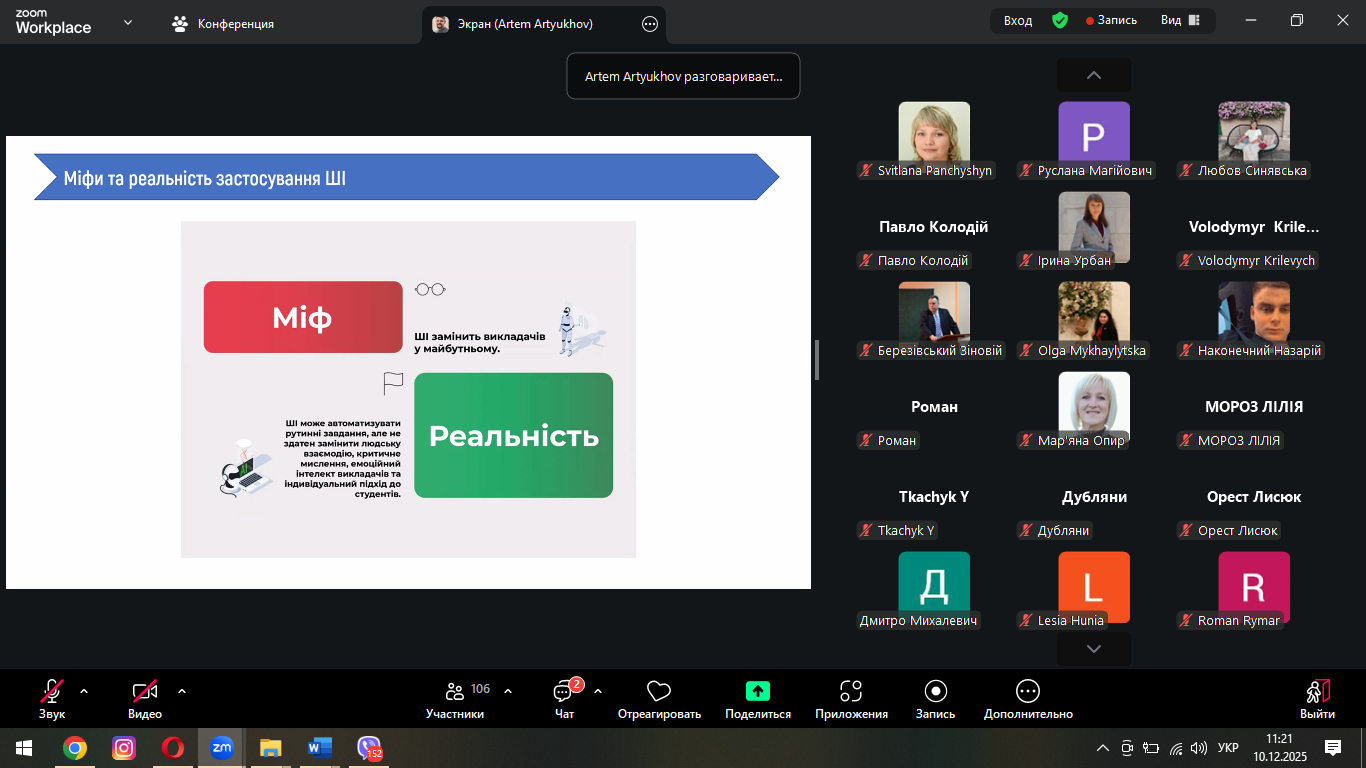1366x768 pixels.
Task: Open Viber from the Windows taskbar
Action: [369, 747]
